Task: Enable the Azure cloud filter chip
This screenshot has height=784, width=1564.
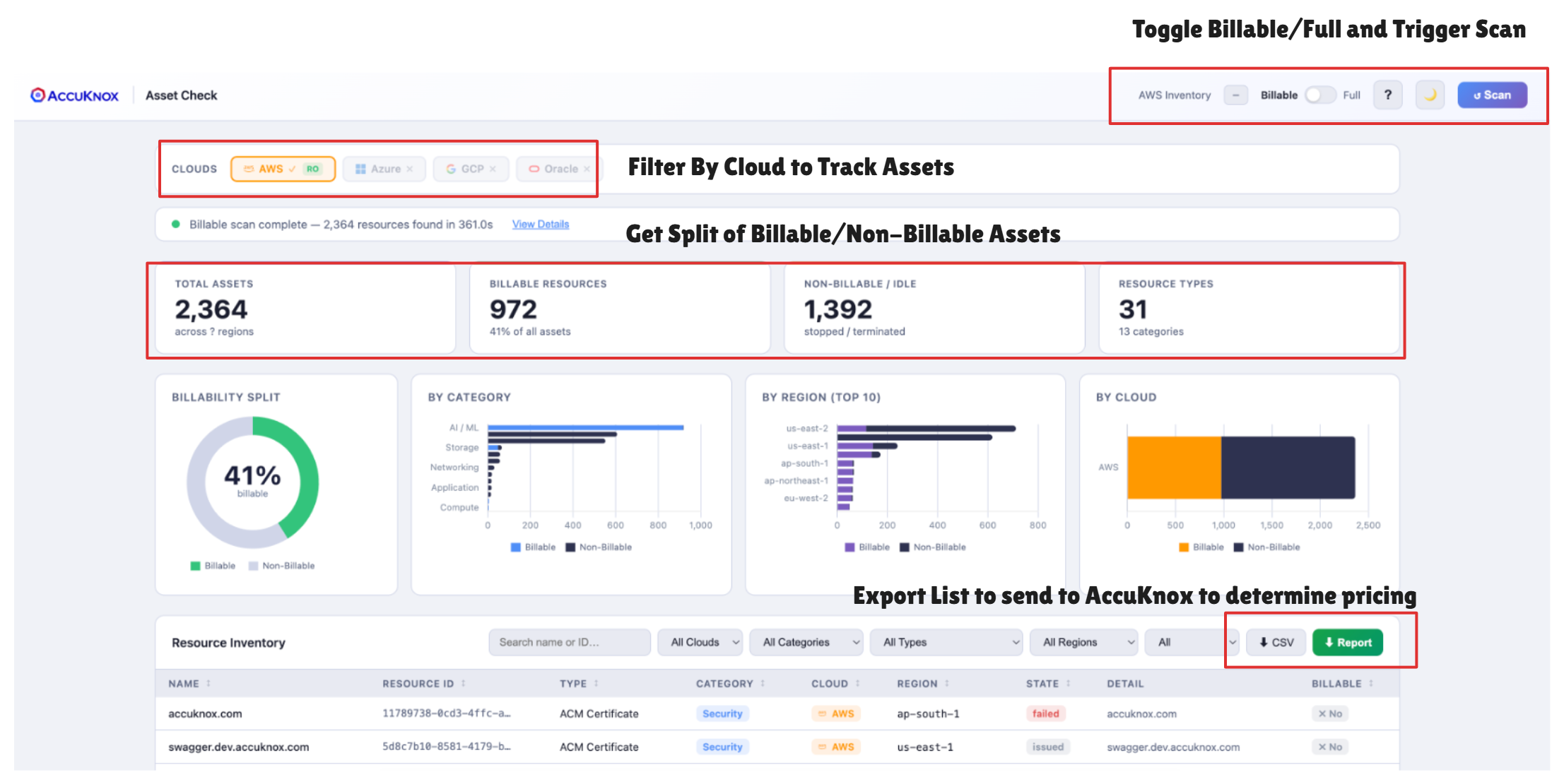Action: pos(384,169)
